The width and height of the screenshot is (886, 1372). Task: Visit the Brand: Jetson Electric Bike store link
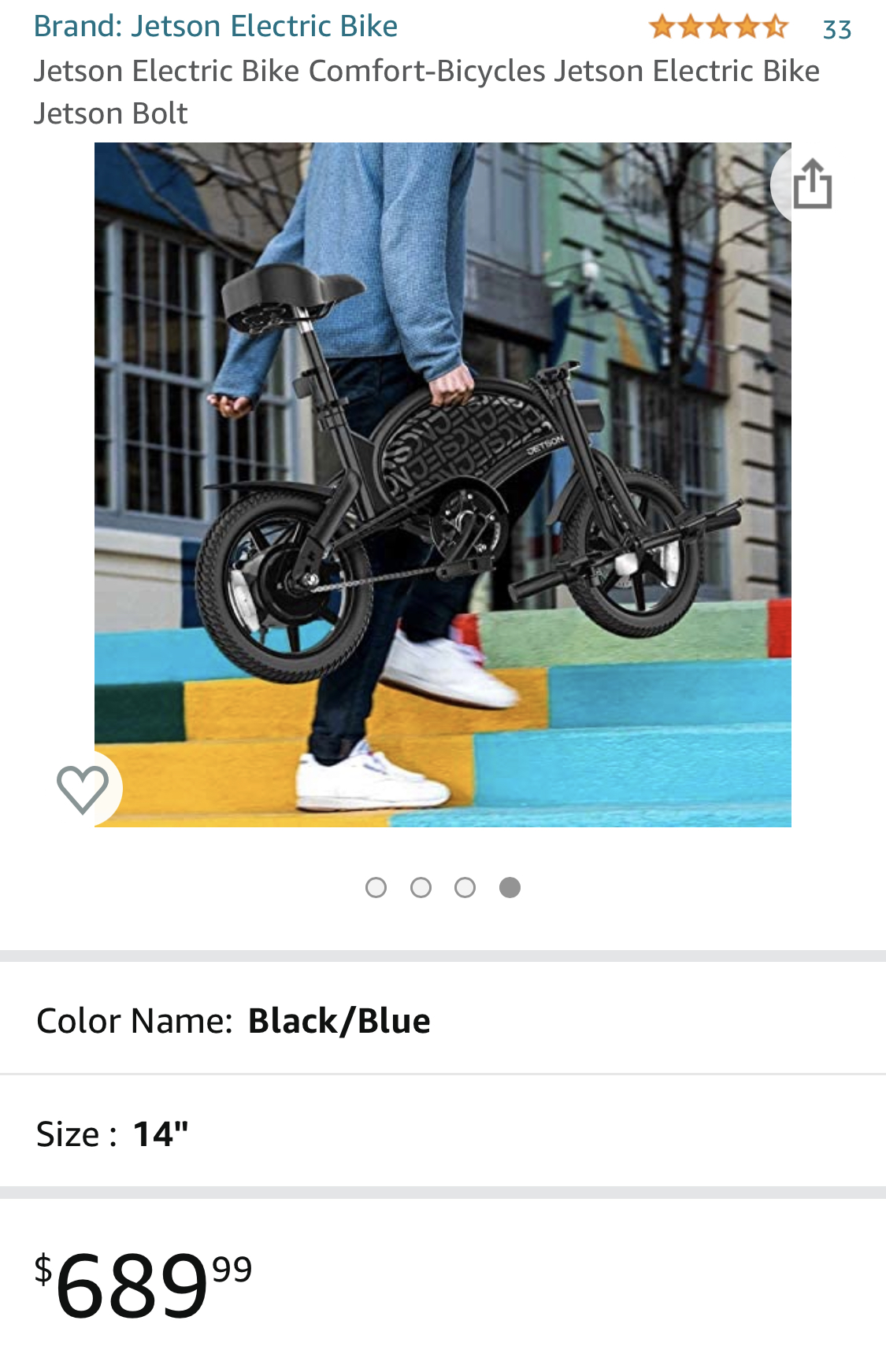tap(216, 26)
